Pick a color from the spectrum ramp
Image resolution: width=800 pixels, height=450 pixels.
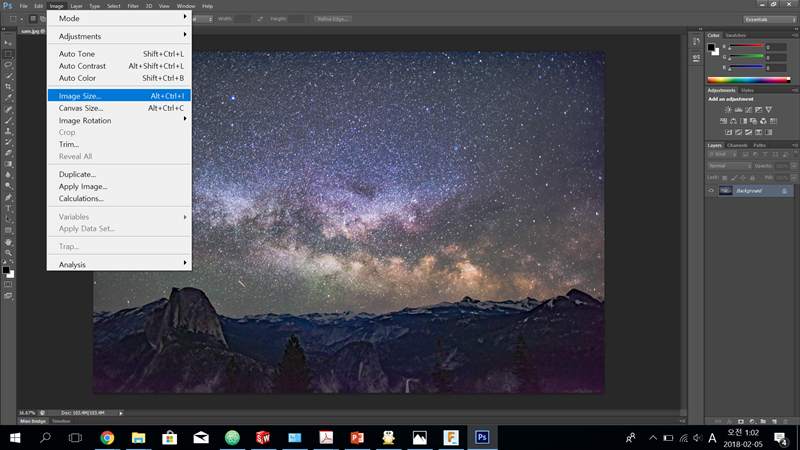[748, 80]
